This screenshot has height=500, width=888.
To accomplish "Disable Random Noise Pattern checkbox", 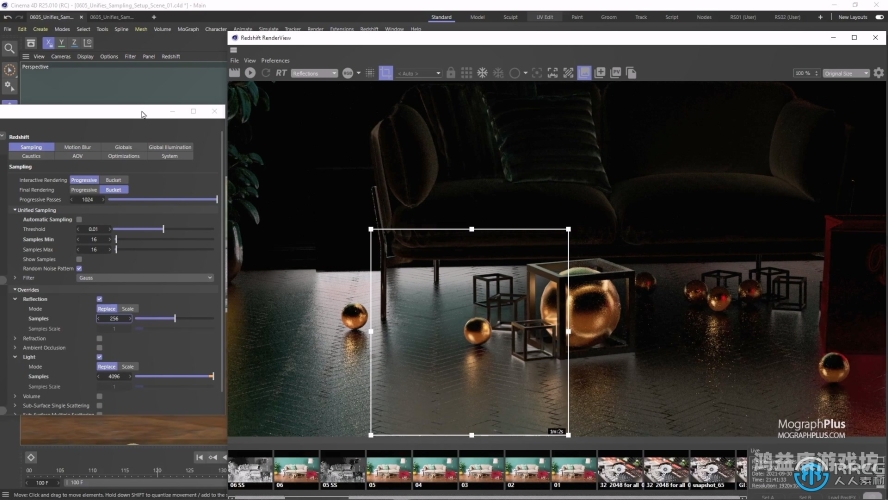I will point(79,268).
